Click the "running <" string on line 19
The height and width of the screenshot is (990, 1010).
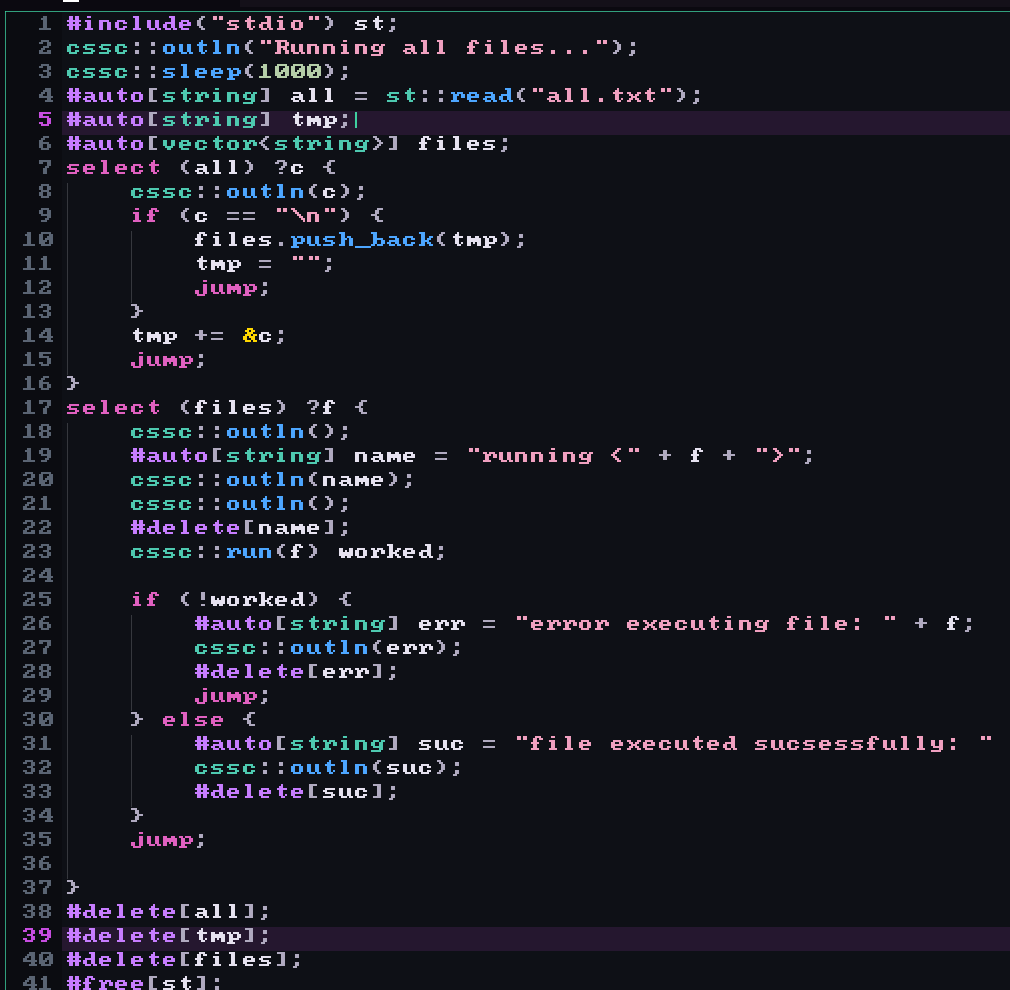coord(553,455)
